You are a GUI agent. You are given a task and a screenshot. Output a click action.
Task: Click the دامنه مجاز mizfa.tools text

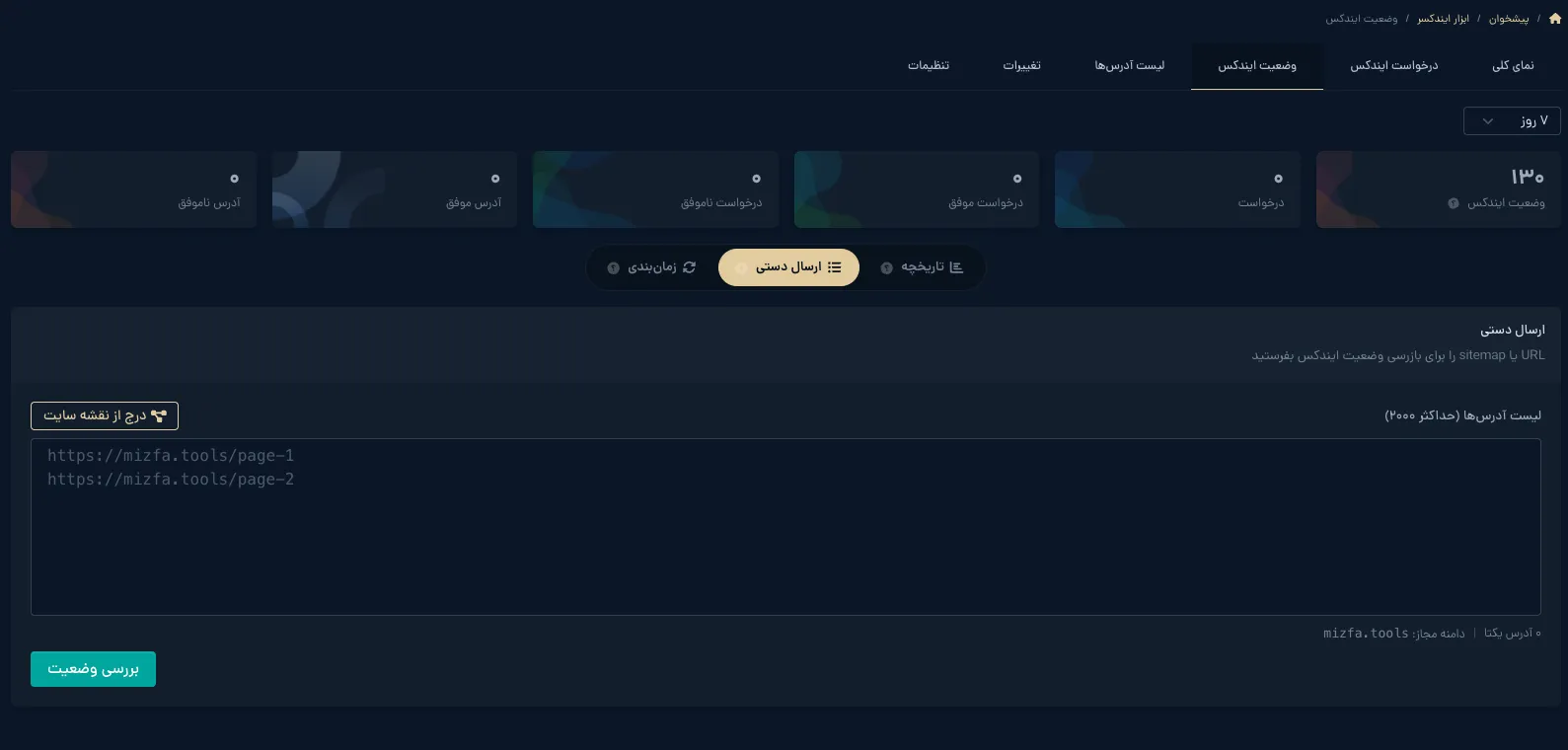point(1394,634)
